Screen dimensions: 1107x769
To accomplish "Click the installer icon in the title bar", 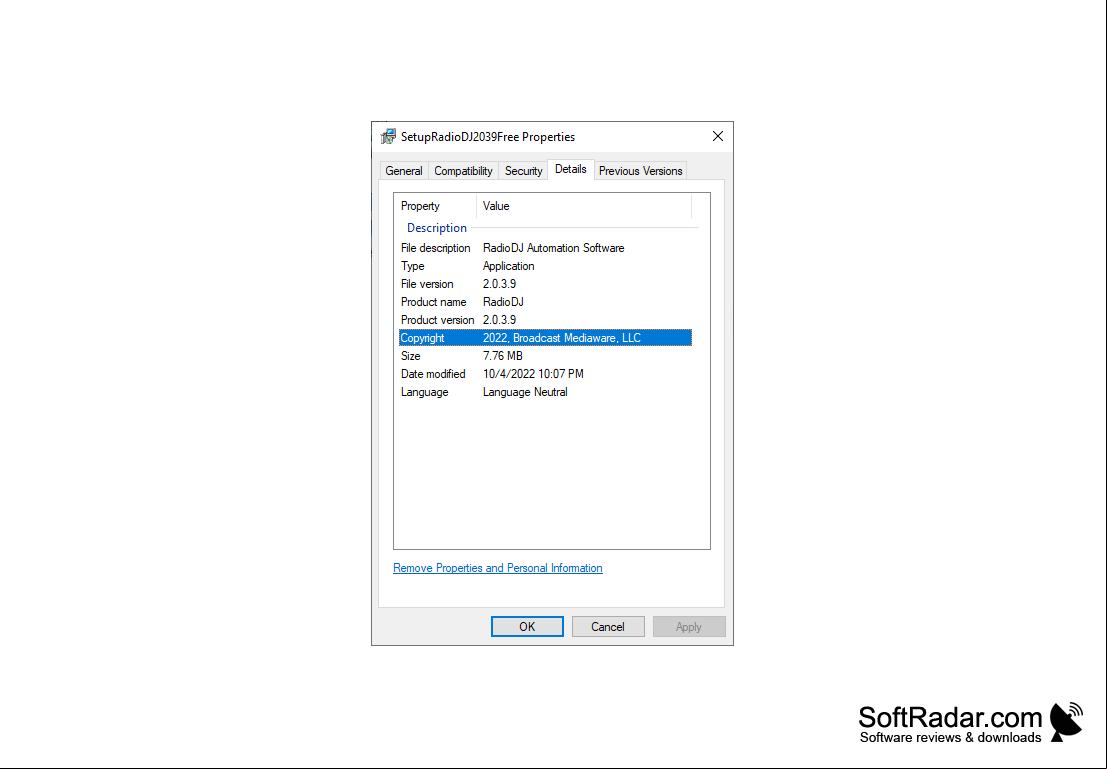I will tap(388, 136).
